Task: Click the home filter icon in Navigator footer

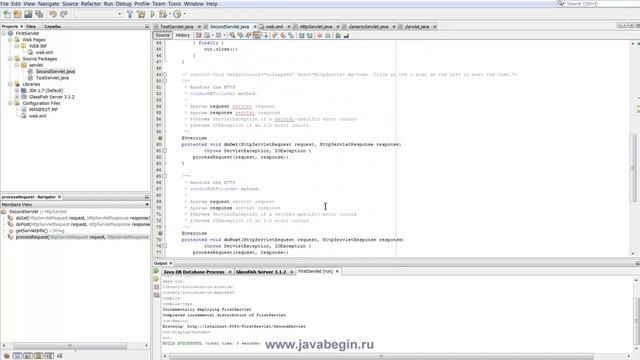Action: pos(7,356)
